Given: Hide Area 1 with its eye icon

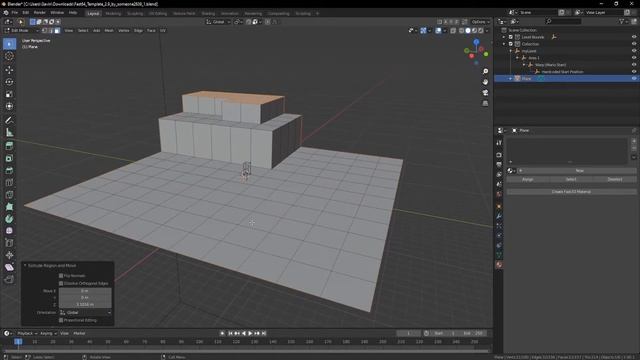Looking at the screenshot, I should (634, 58).
